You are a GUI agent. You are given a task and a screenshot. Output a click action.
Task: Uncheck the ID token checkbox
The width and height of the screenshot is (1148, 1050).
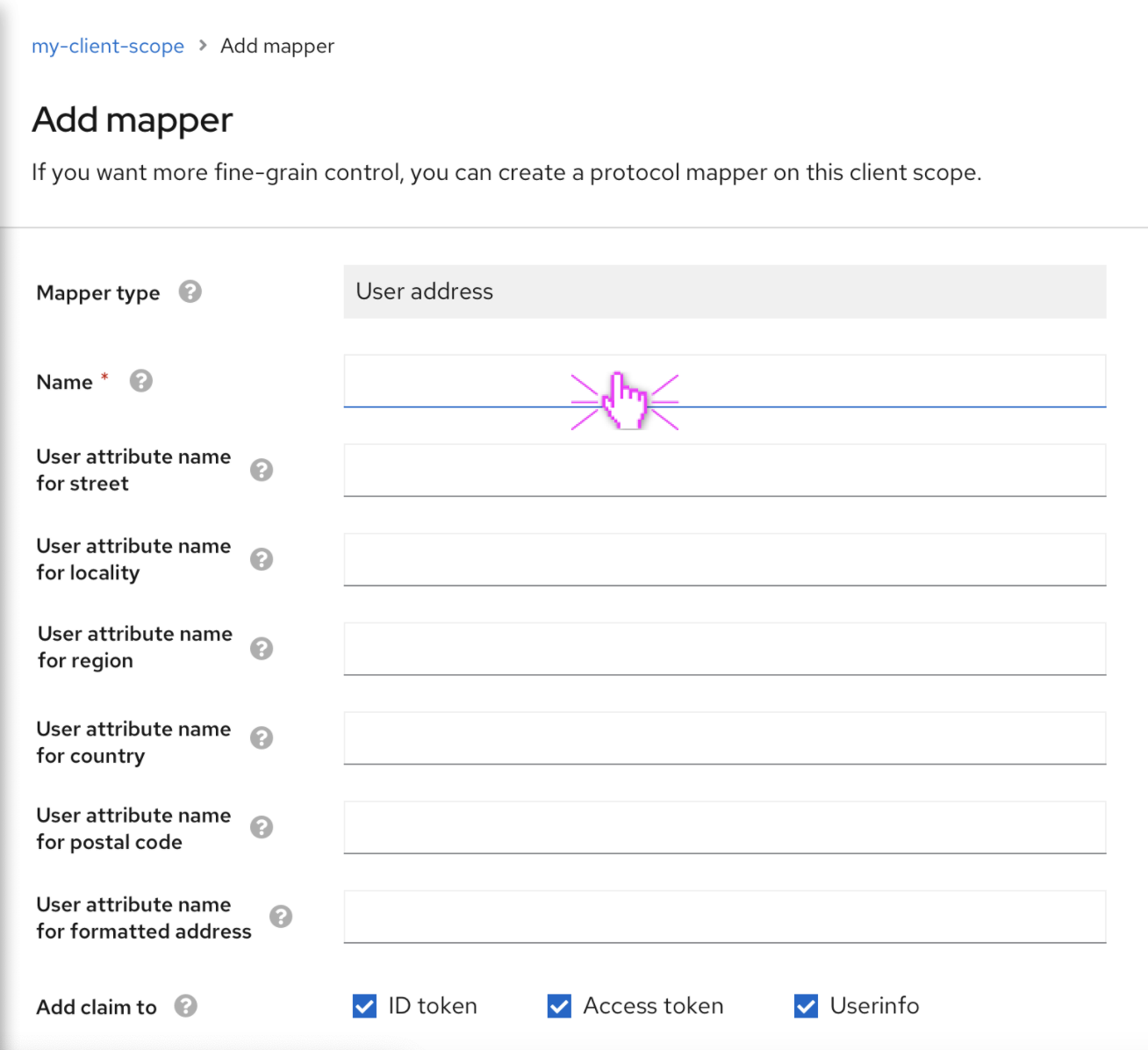pyautogui.click(x=364, y=1006)
